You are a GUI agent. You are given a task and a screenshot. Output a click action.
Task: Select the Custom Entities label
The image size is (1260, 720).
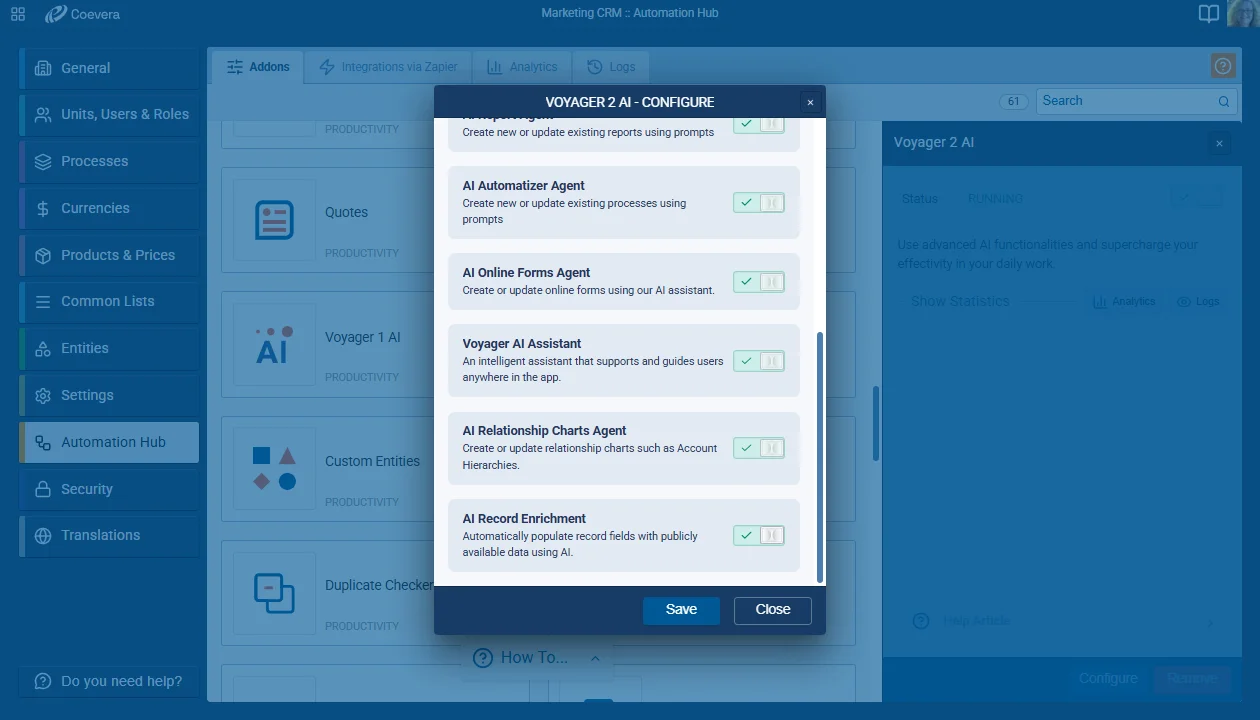pos(373,461)
